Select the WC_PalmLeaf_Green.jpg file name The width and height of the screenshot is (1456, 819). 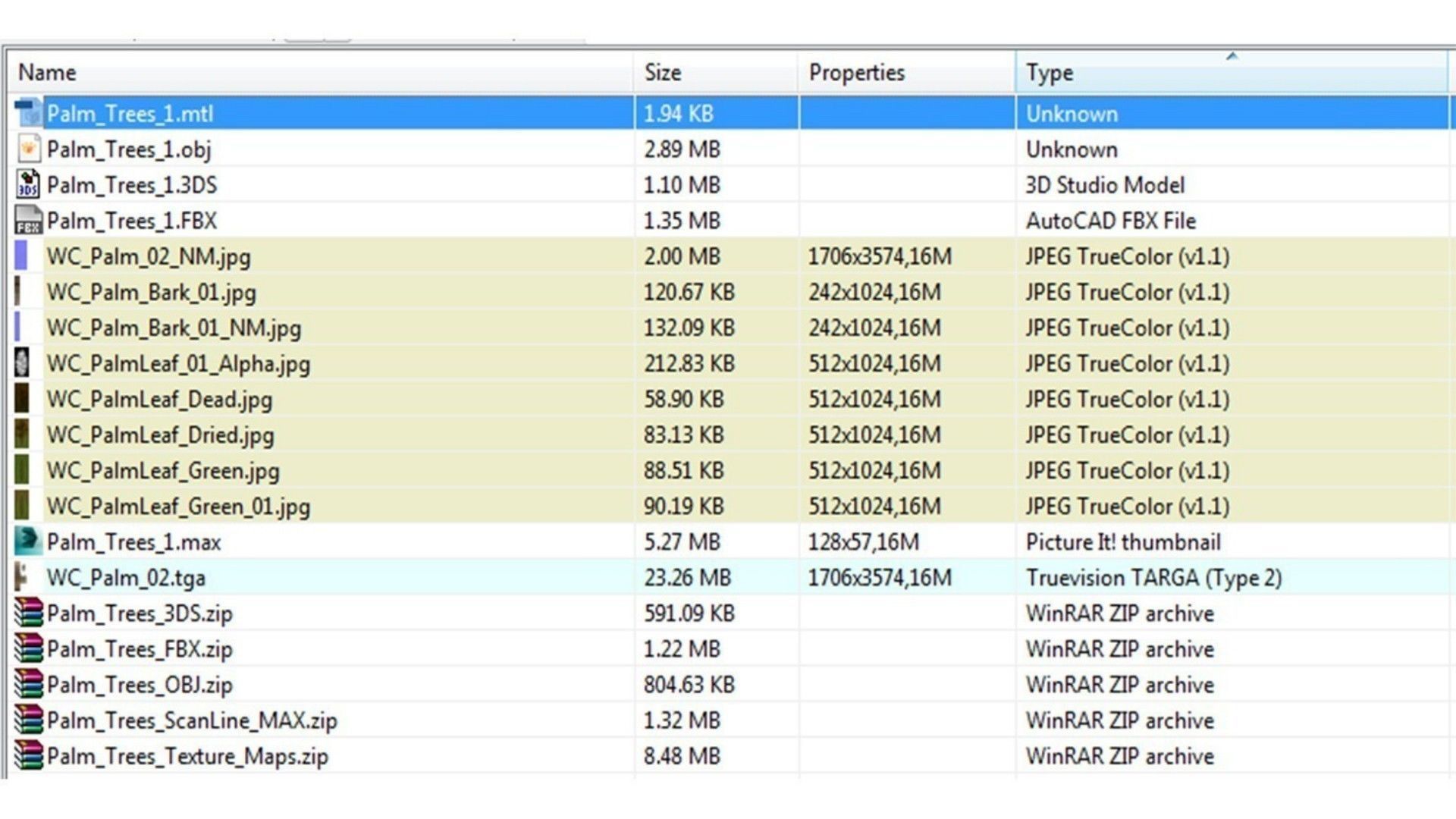pyautogui.click(x=163, y=471)
